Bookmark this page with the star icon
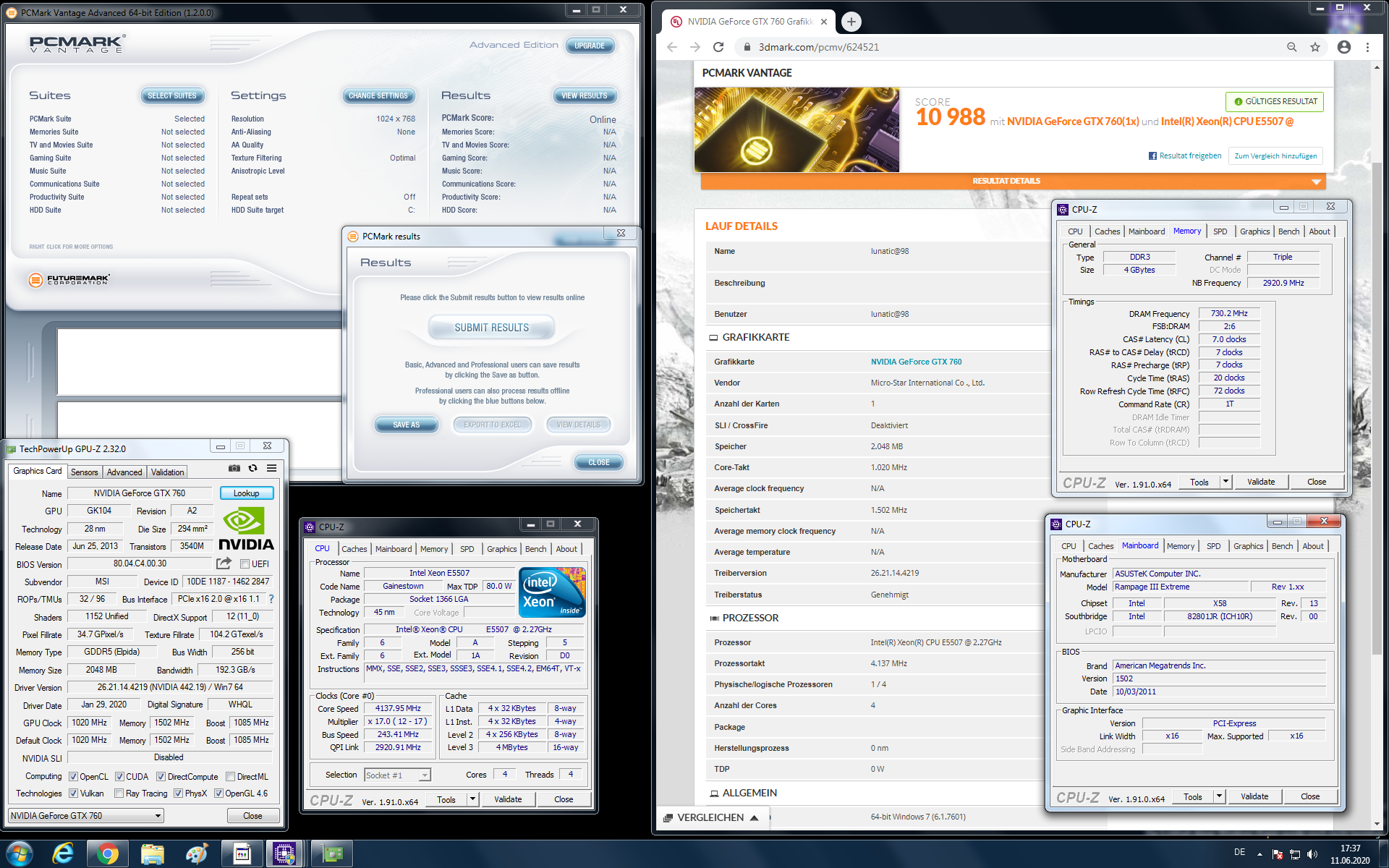Image resolution: width=1389 pixels, height=868 pixels. click(1315, 47)
